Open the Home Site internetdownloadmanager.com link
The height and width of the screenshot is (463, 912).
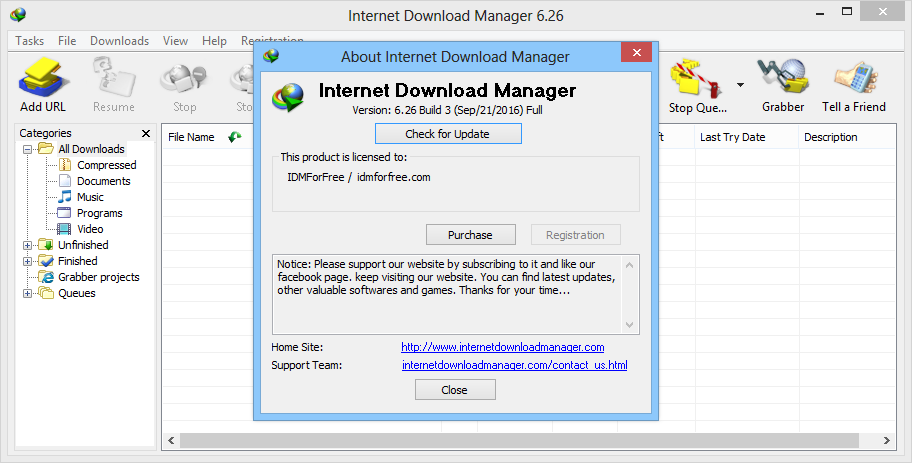[503, 347]
